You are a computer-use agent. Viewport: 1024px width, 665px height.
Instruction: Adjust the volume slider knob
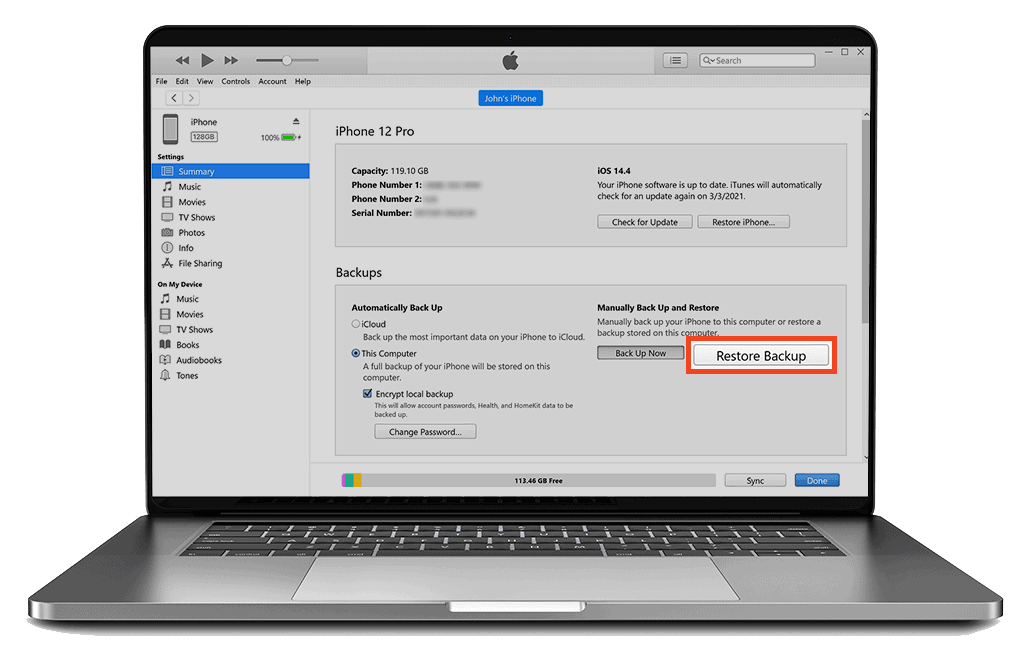coord(287,61)
